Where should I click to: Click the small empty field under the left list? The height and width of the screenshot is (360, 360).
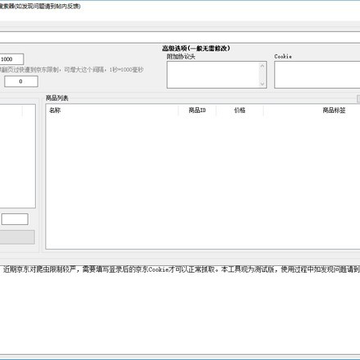click(15, 219)
